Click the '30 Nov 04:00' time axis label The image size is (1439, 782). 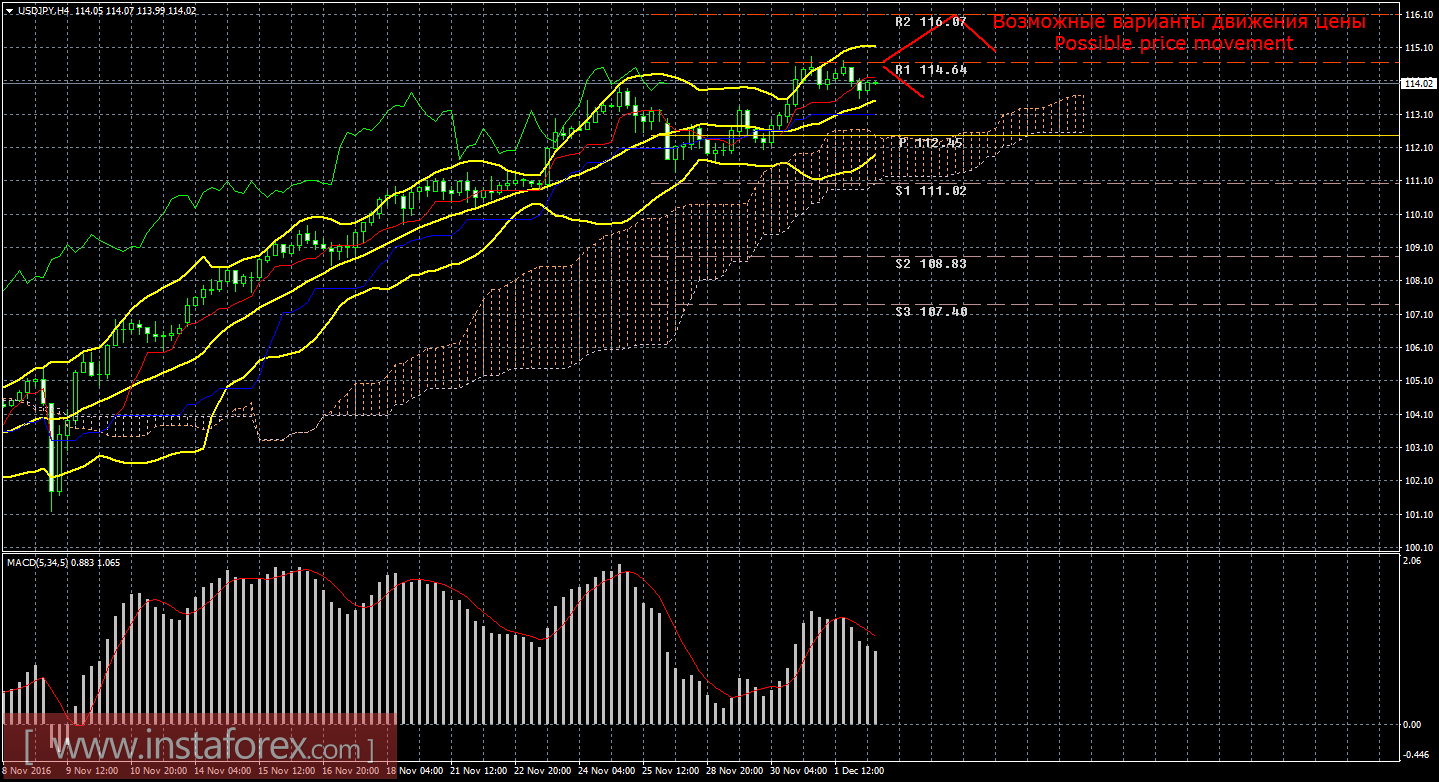pos(798,771)
